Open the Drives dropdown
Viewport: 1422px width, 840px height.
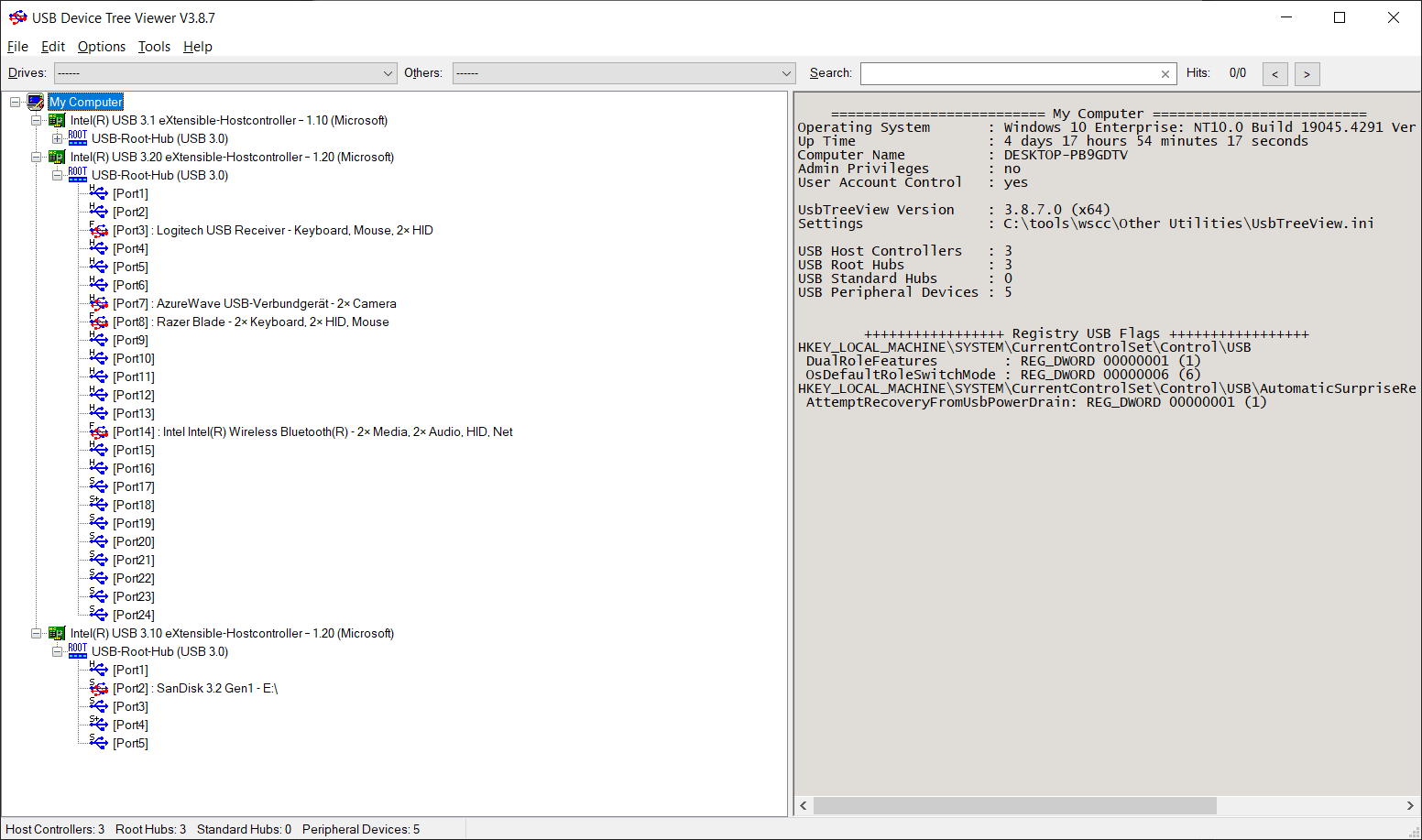225,73
